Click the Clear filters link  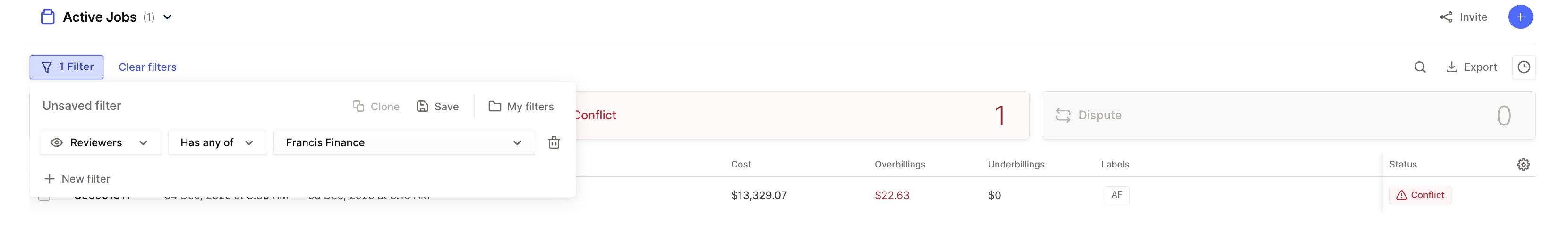[x=147, y=67]
